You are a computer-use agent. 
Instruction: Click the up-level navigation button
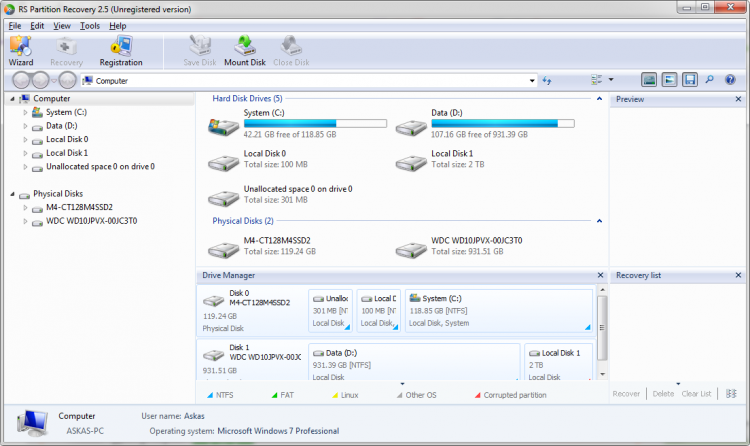(x=68, y=80)
